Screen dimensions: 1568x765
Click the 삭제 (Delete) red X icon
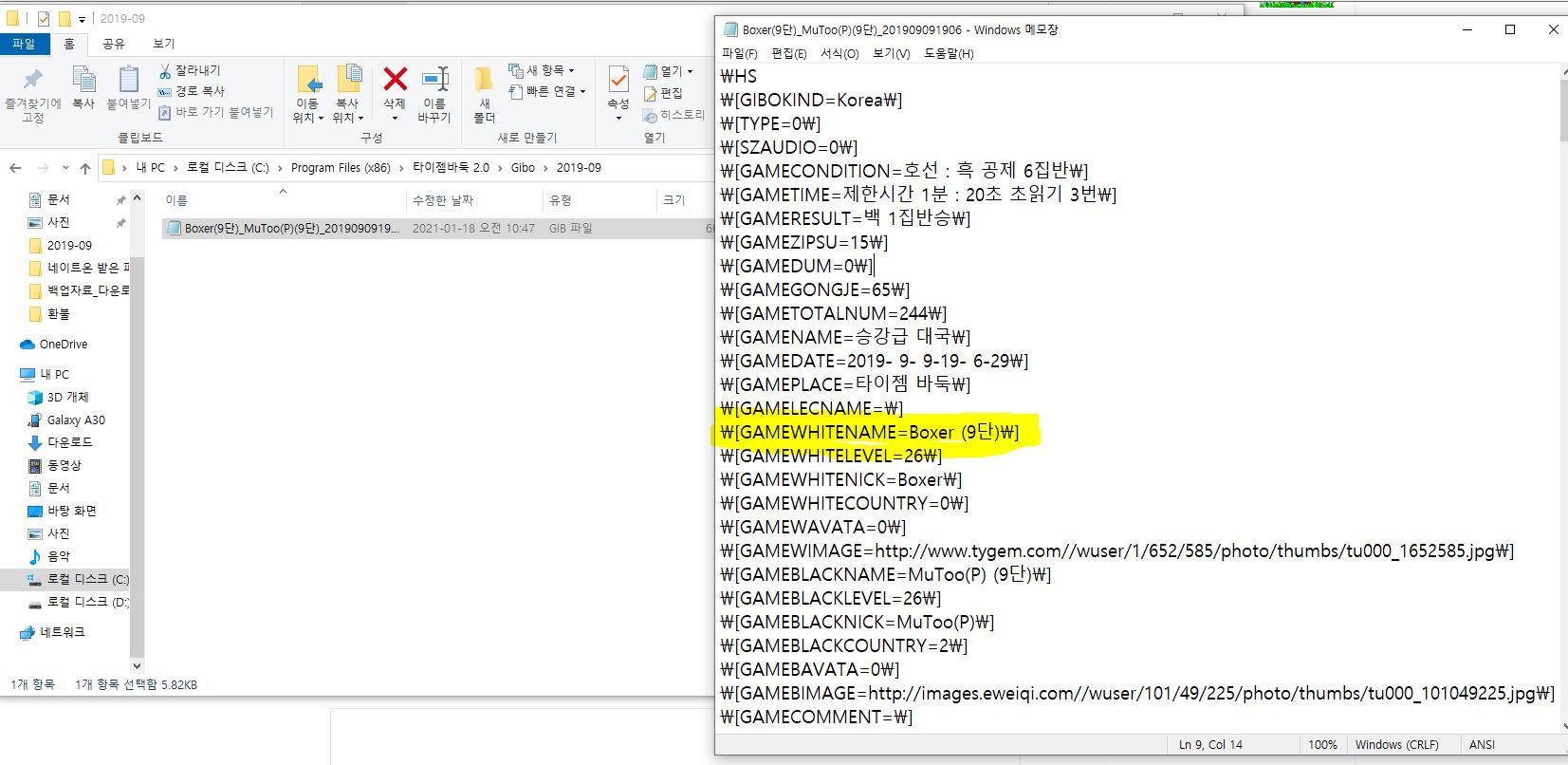[395, 80]
